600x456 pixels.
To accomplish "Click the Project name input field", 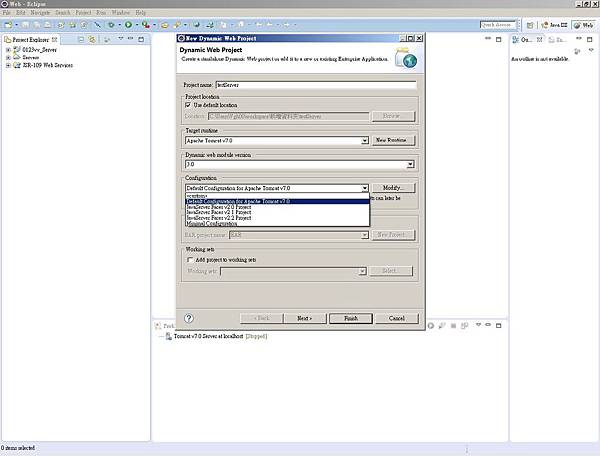I will [x=316, y=85].
